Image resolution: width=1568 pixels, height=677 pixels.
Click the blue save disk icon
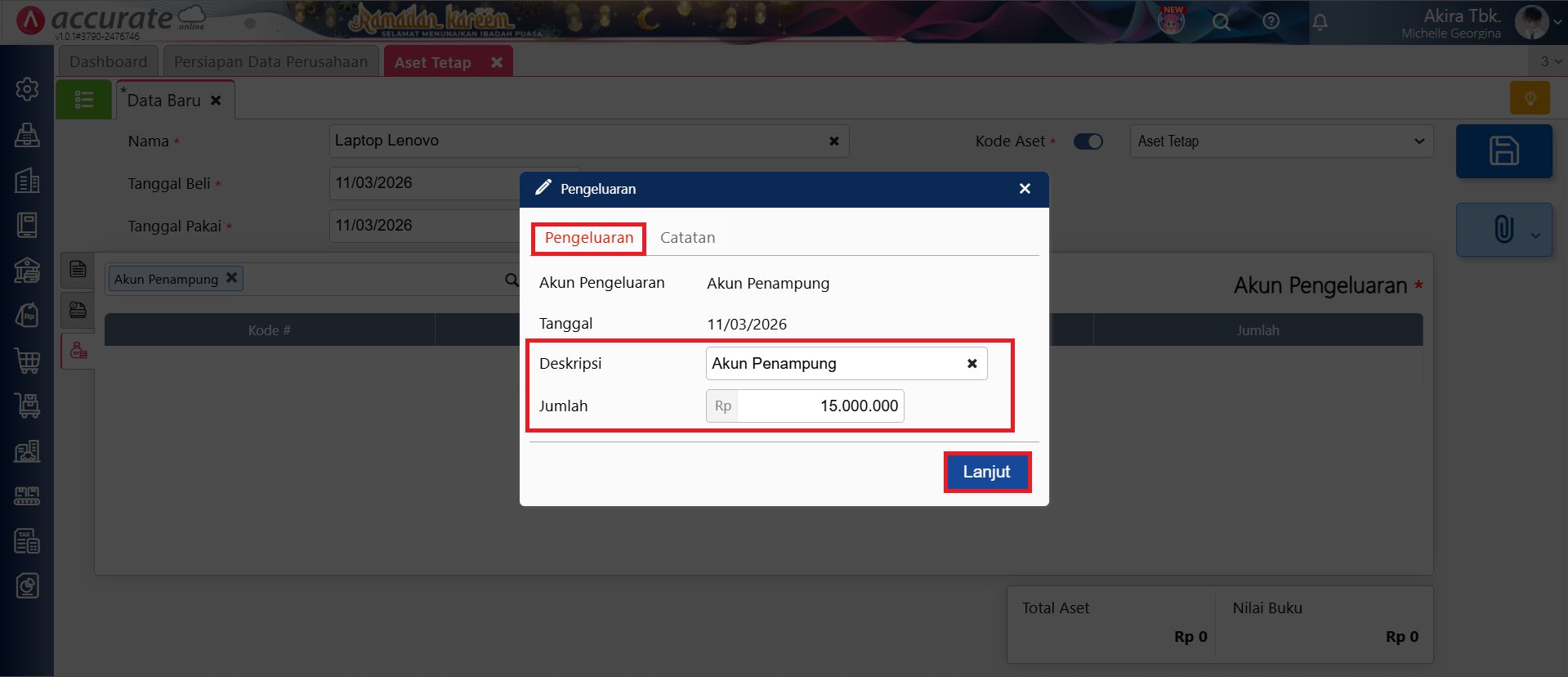[x=1503, y=151]
